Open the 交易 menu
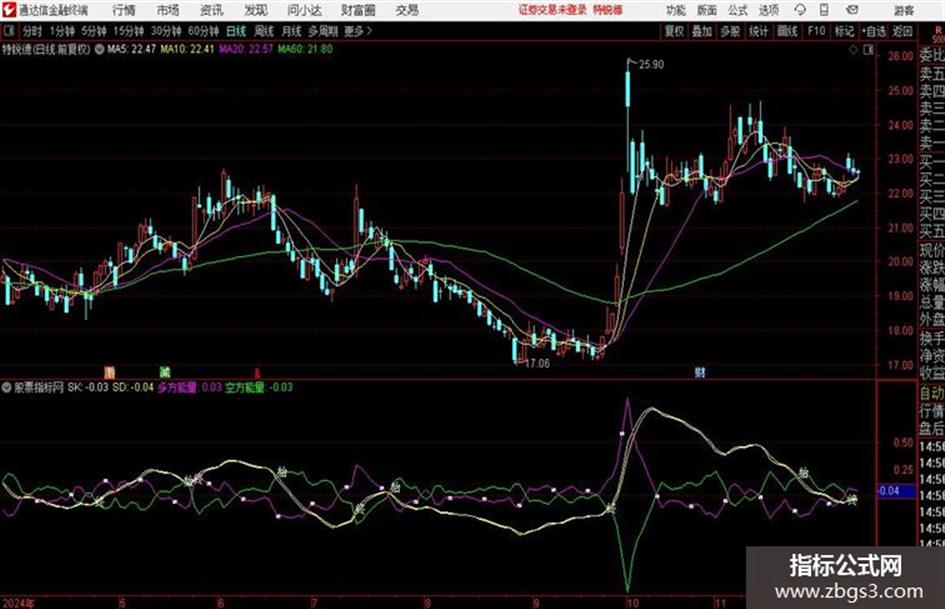945x609 pixels. (407, 10)
